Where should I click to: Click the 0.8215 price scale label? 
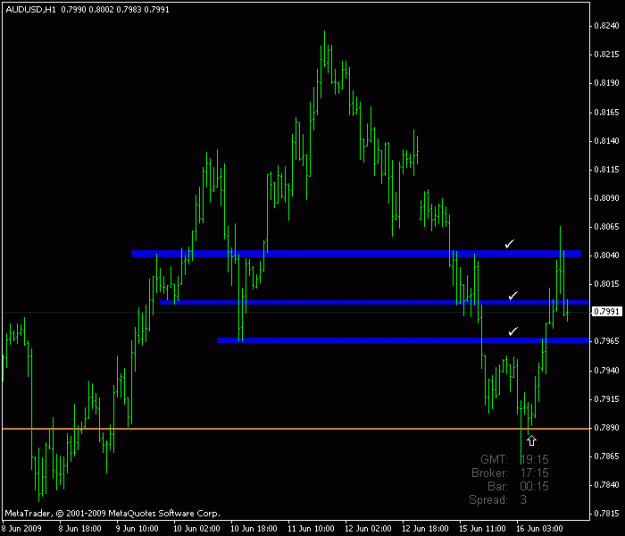[607, 54]
